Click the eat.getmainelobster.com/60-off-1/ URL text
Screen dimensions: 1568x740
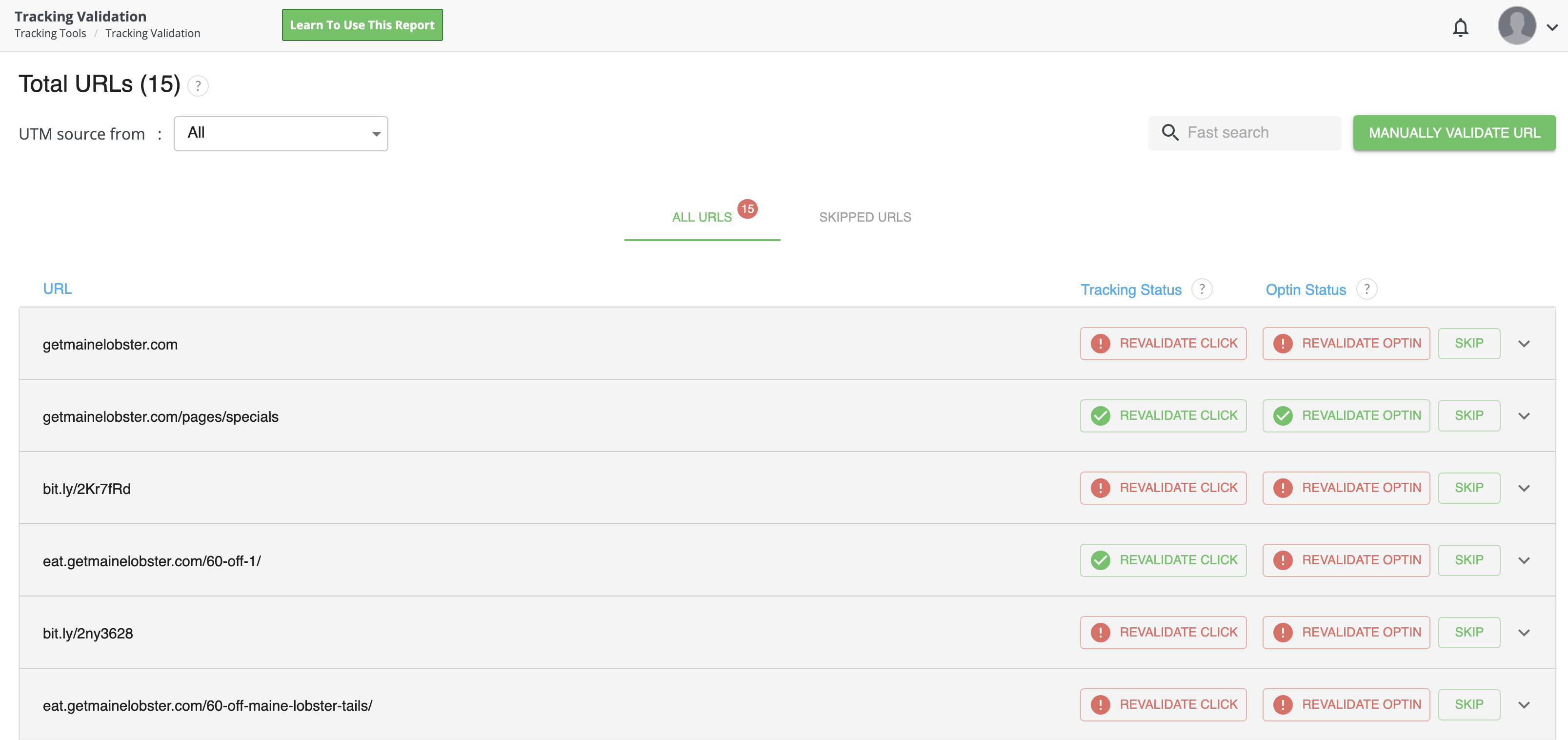[152, 561]
